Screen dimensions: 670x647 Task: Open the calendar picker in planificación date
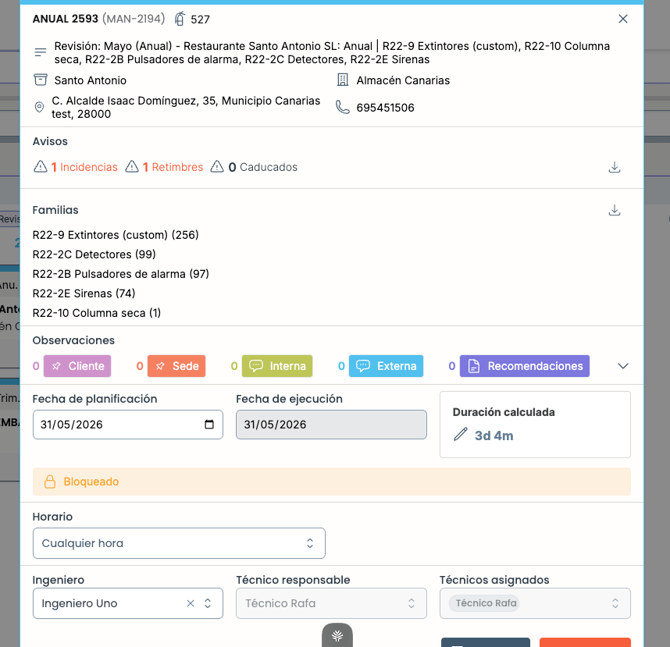[x=209, y=424]
